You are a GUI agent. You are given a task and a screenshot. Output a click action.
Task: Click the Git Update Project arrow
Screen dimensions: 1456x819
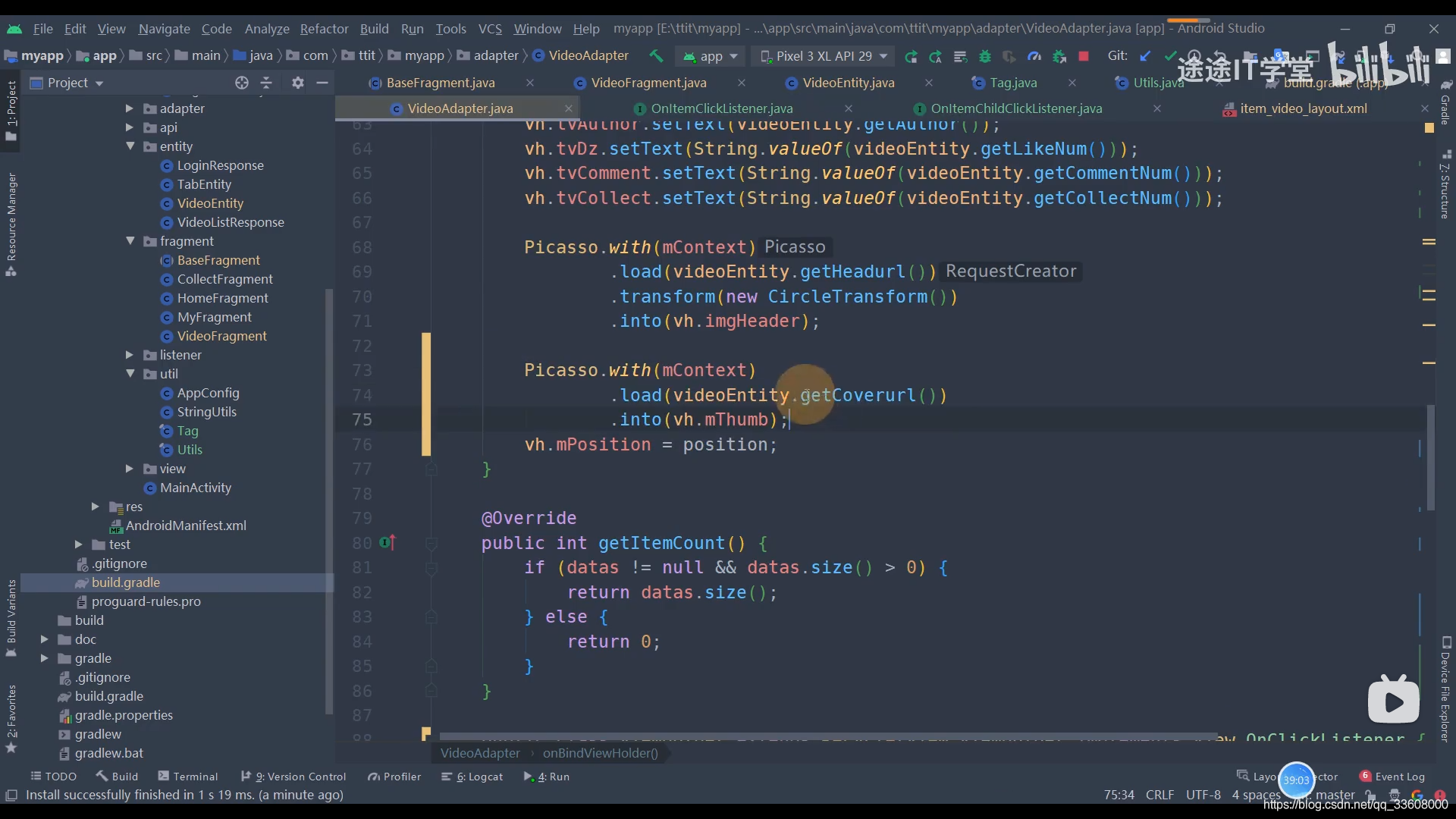pos(1146,56)
